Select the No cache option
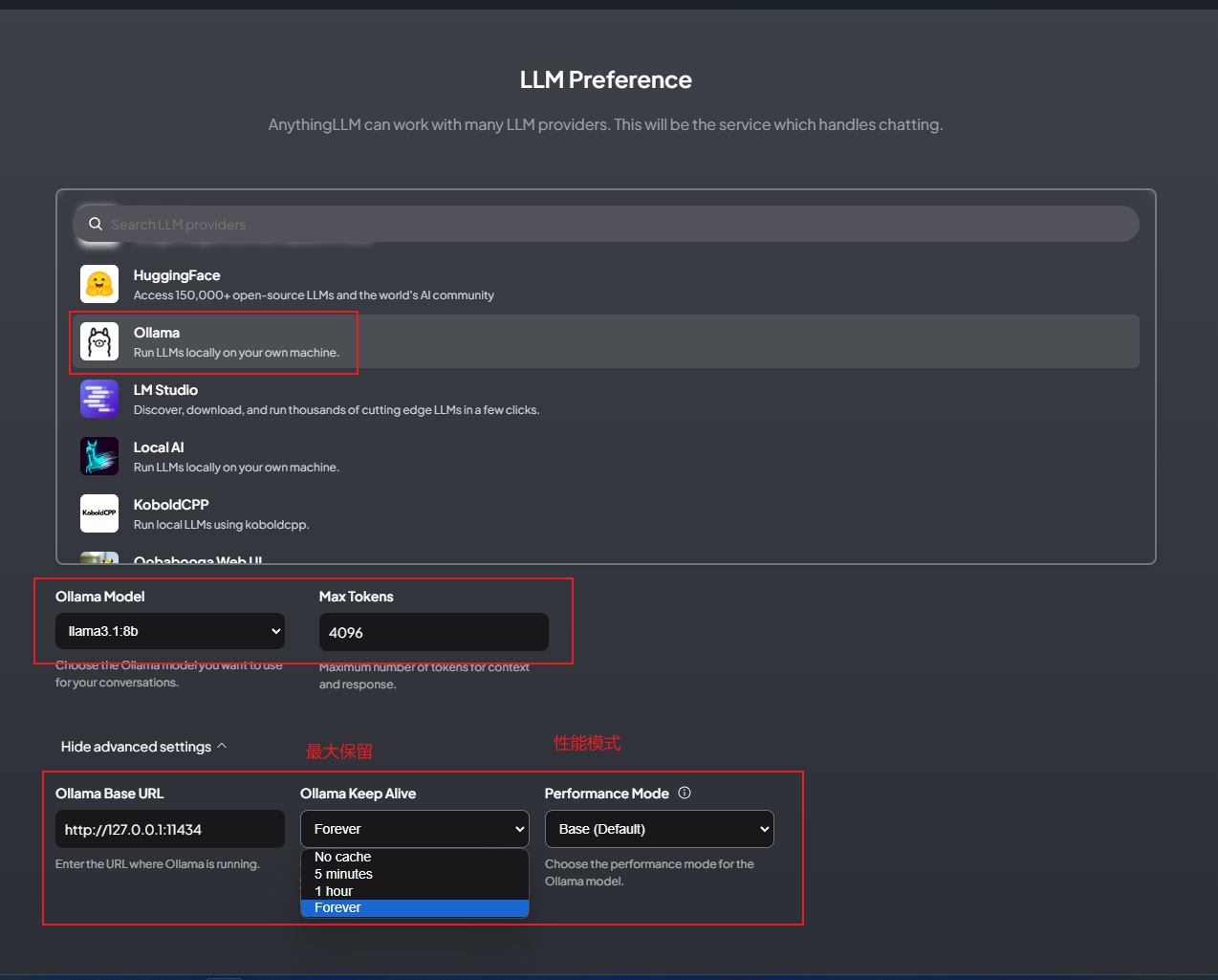 415,857
